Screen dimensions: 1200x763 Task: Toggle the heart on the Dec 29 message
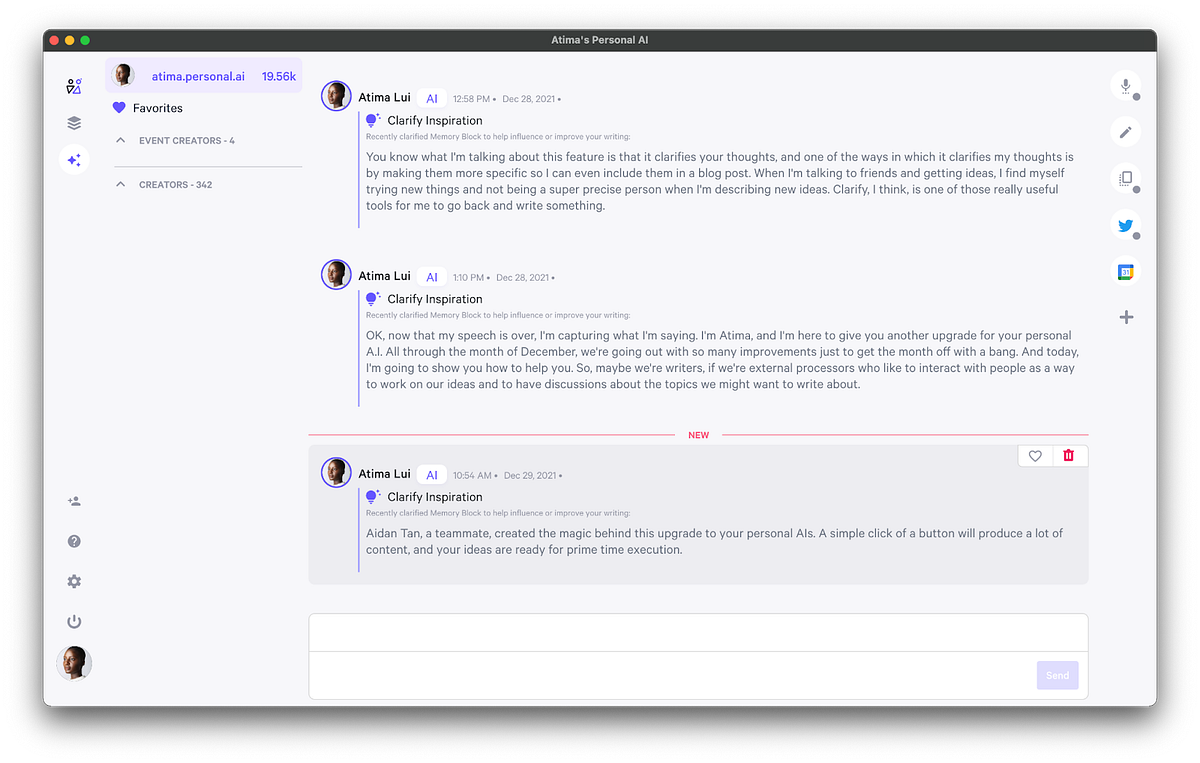pyautogui.click(x=1034, y=455)
